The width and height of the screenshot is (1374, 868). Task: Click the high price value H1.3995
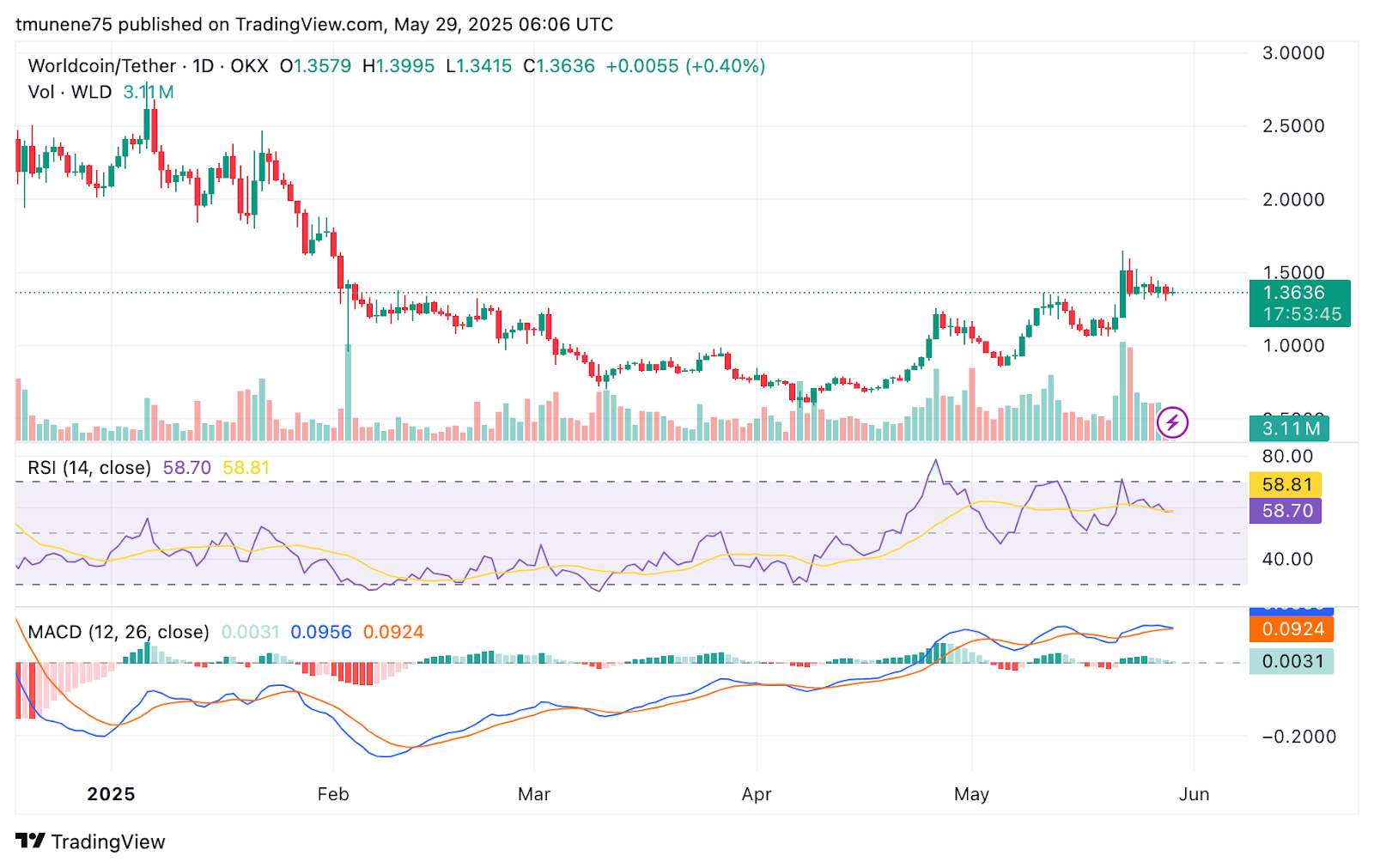[398, 66]
